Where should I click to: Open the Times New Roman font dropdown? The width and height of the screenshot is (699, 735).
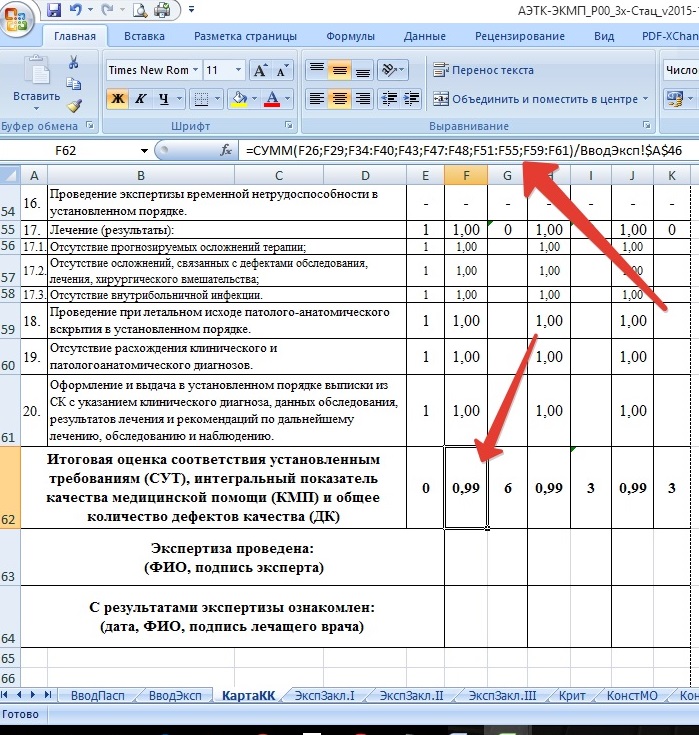195,70
